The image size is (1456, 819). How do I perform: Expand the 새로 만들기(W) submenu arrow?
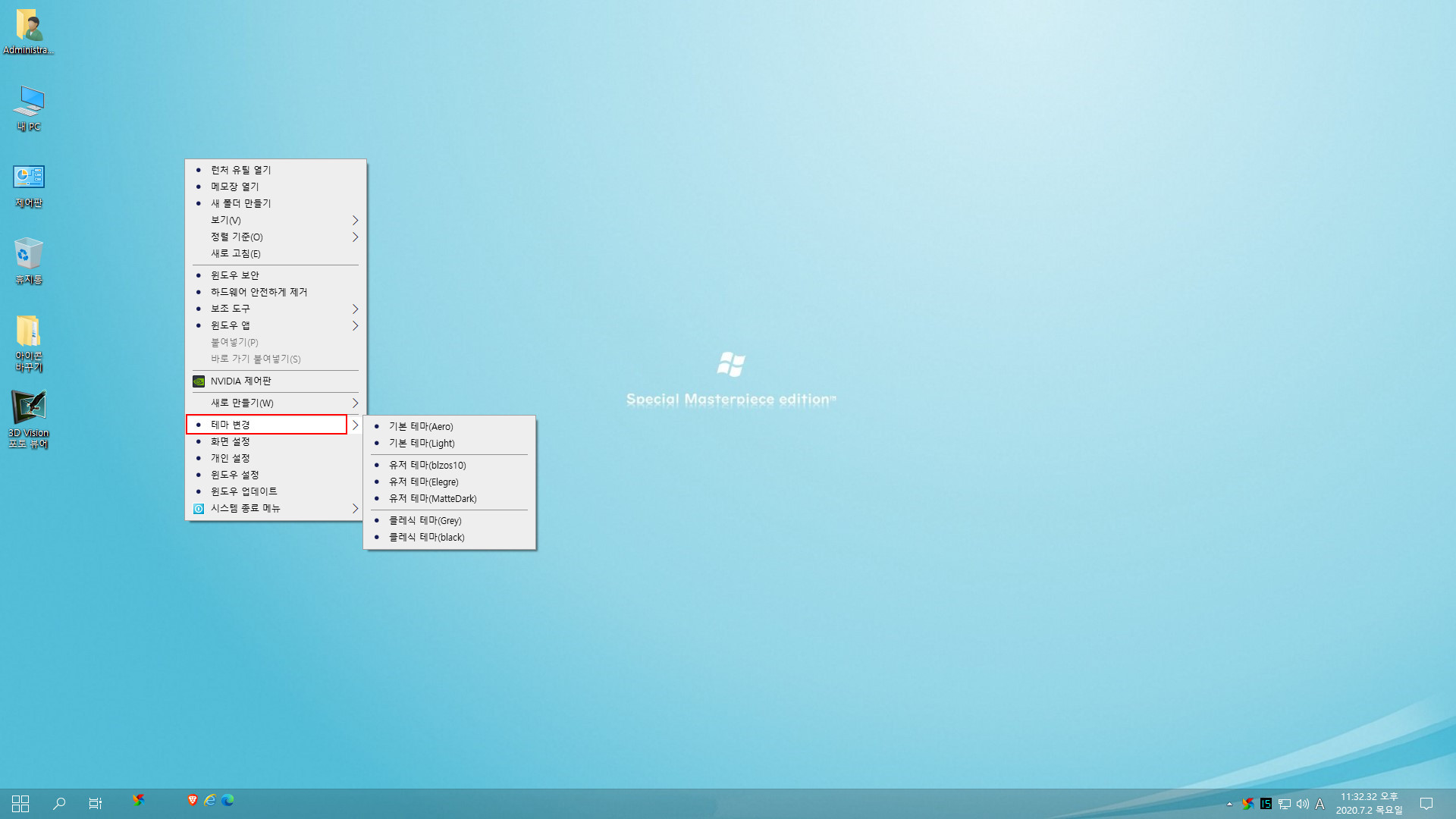pyautogui.click(x=355, y=403)
